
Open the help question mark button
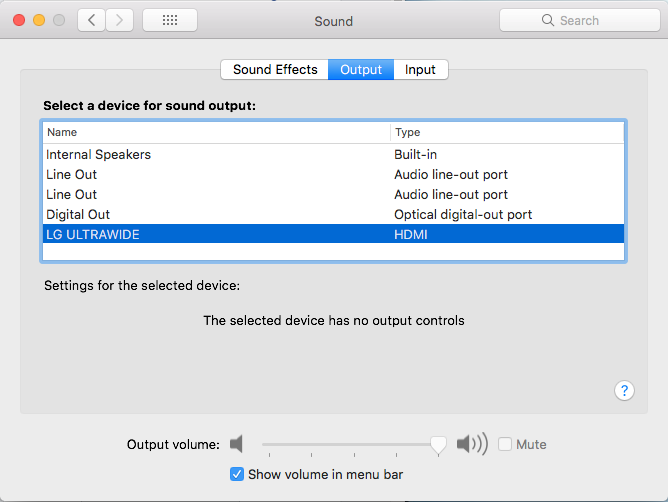[624, 390]
